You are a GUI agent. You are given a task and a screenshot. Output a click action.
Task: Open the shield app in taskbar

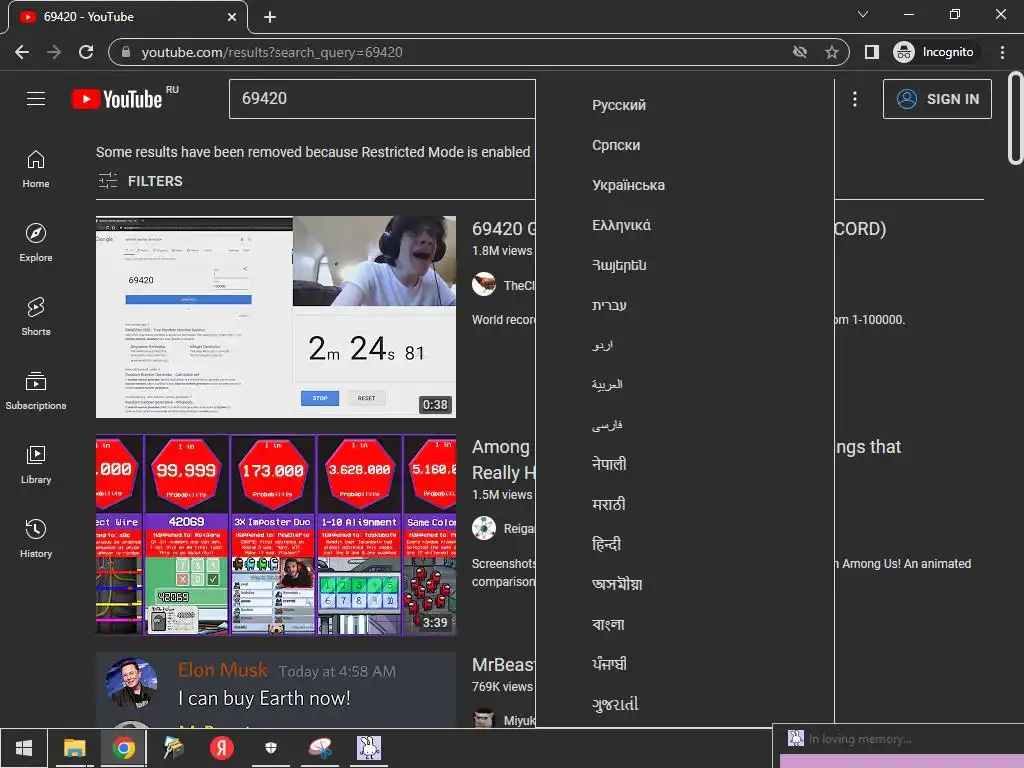[270, 748]
